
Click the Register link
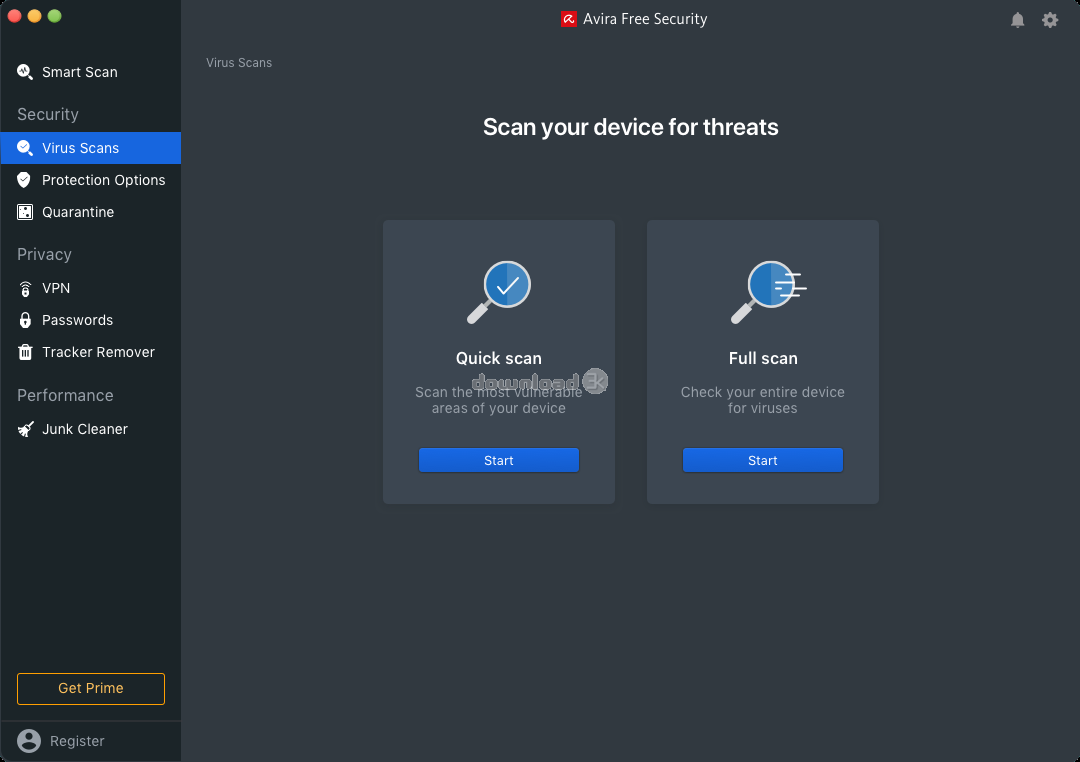pos(77,741)
